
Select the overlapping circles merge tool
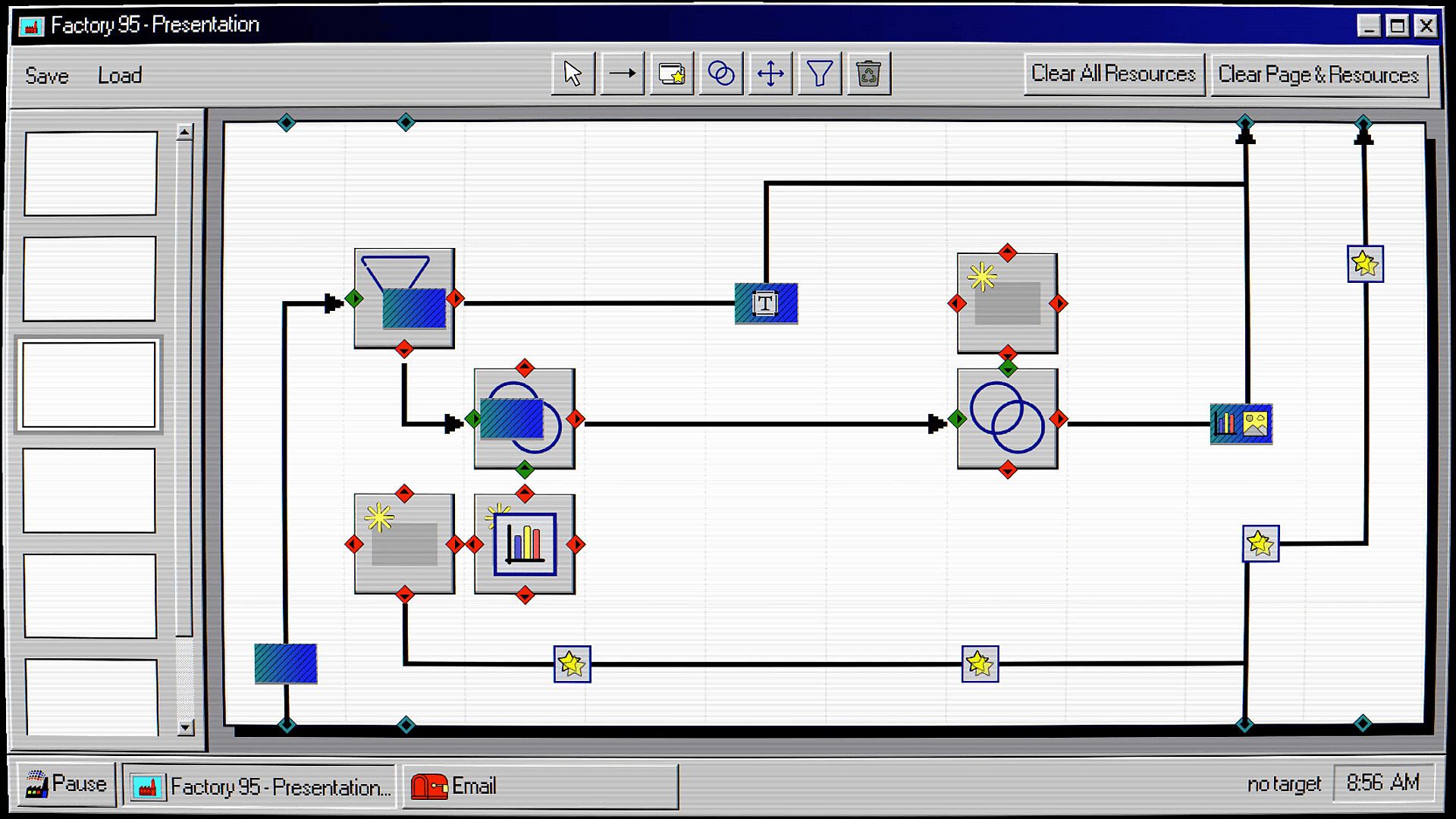coord(720,74)
